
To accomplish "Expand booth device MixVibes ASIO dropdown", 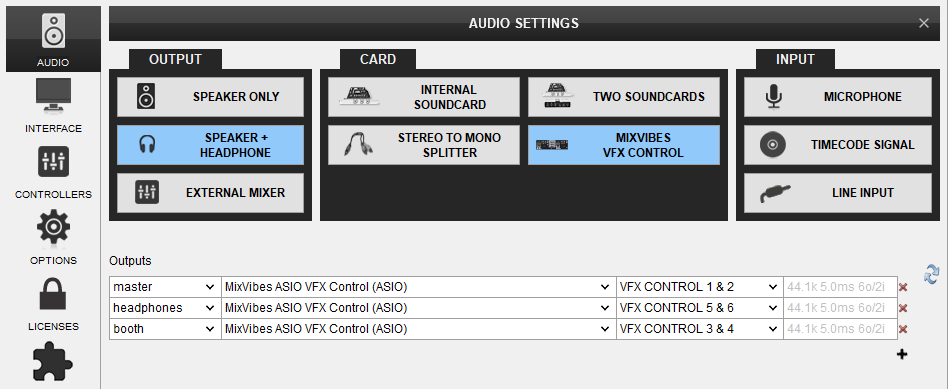I will tap(418, 329).
